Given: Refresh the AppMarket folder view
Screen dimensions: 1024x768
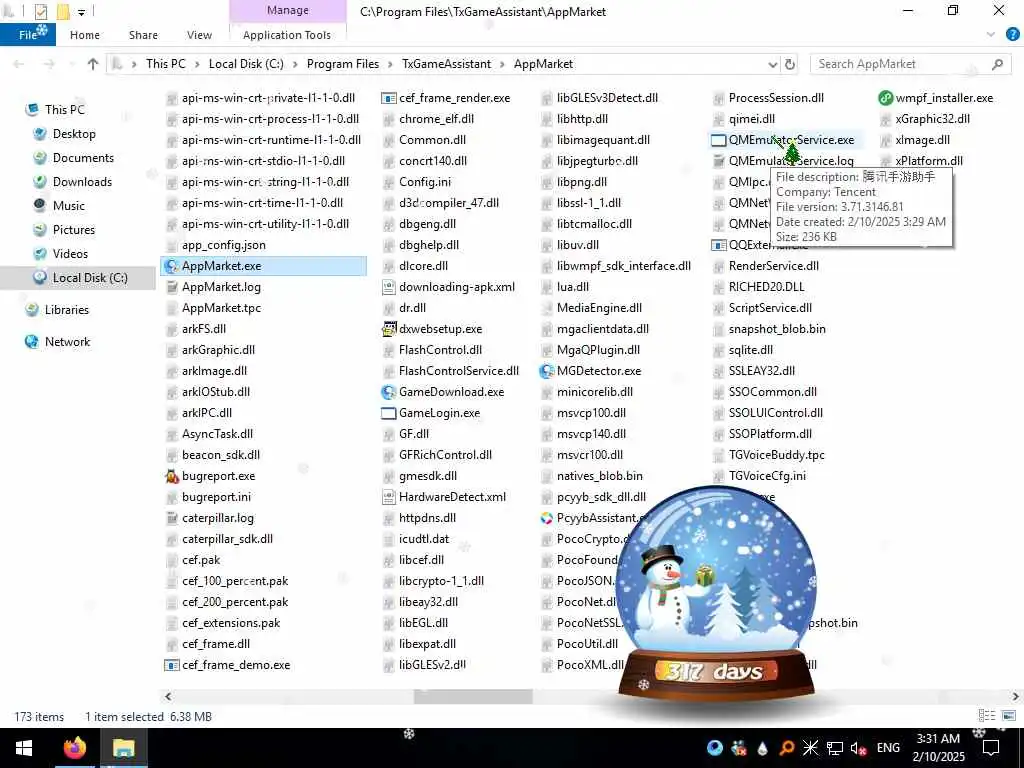Looking at the screenshot, I should tap(790, 64).
